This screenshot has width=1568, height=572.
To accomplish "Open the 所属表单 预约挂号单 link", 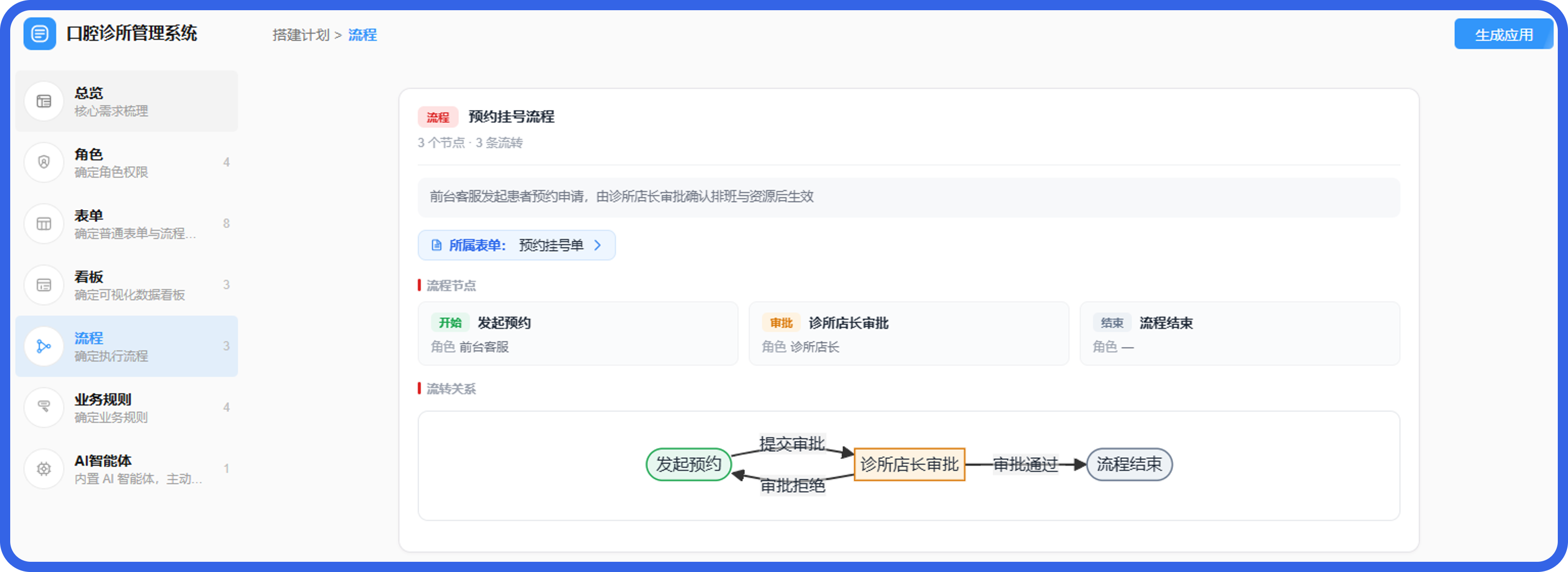I will [516, 245].
